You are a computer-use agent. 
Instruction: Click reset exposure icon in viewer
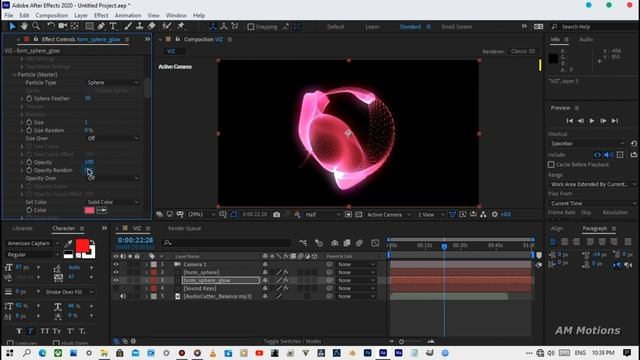point(495,214)
